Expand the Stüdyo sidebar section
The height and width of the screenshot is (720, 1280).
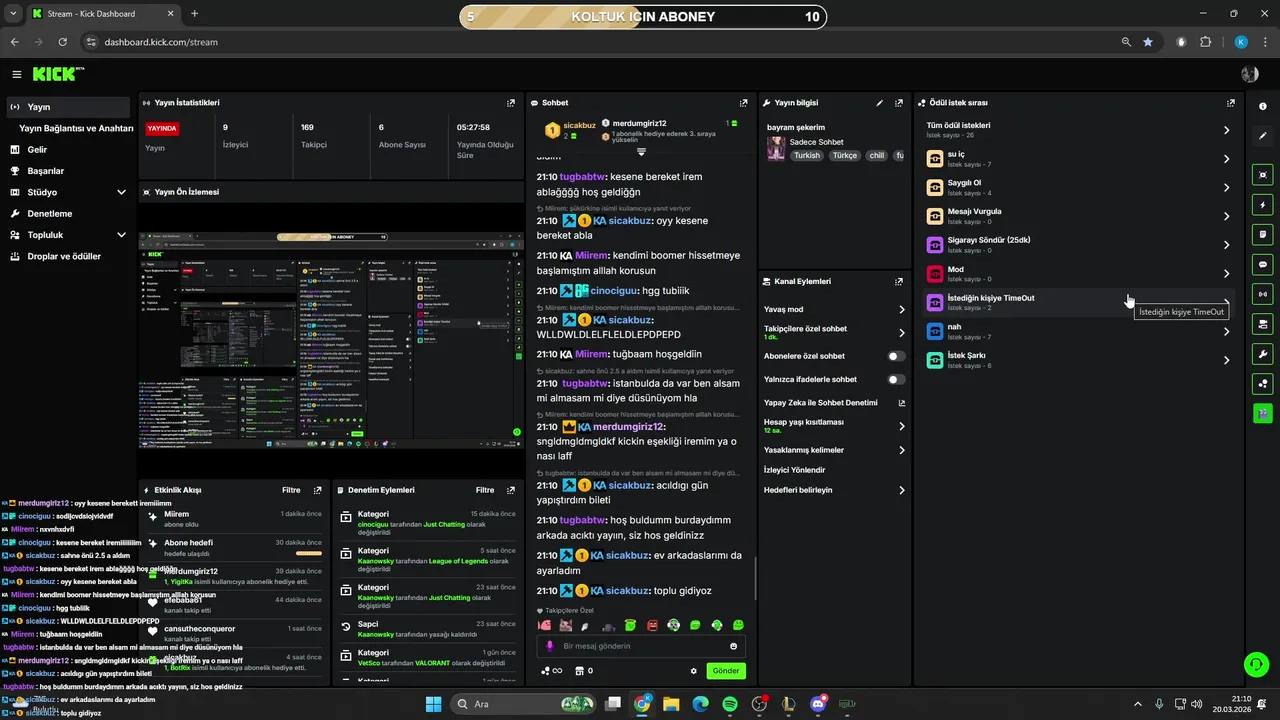121,192
